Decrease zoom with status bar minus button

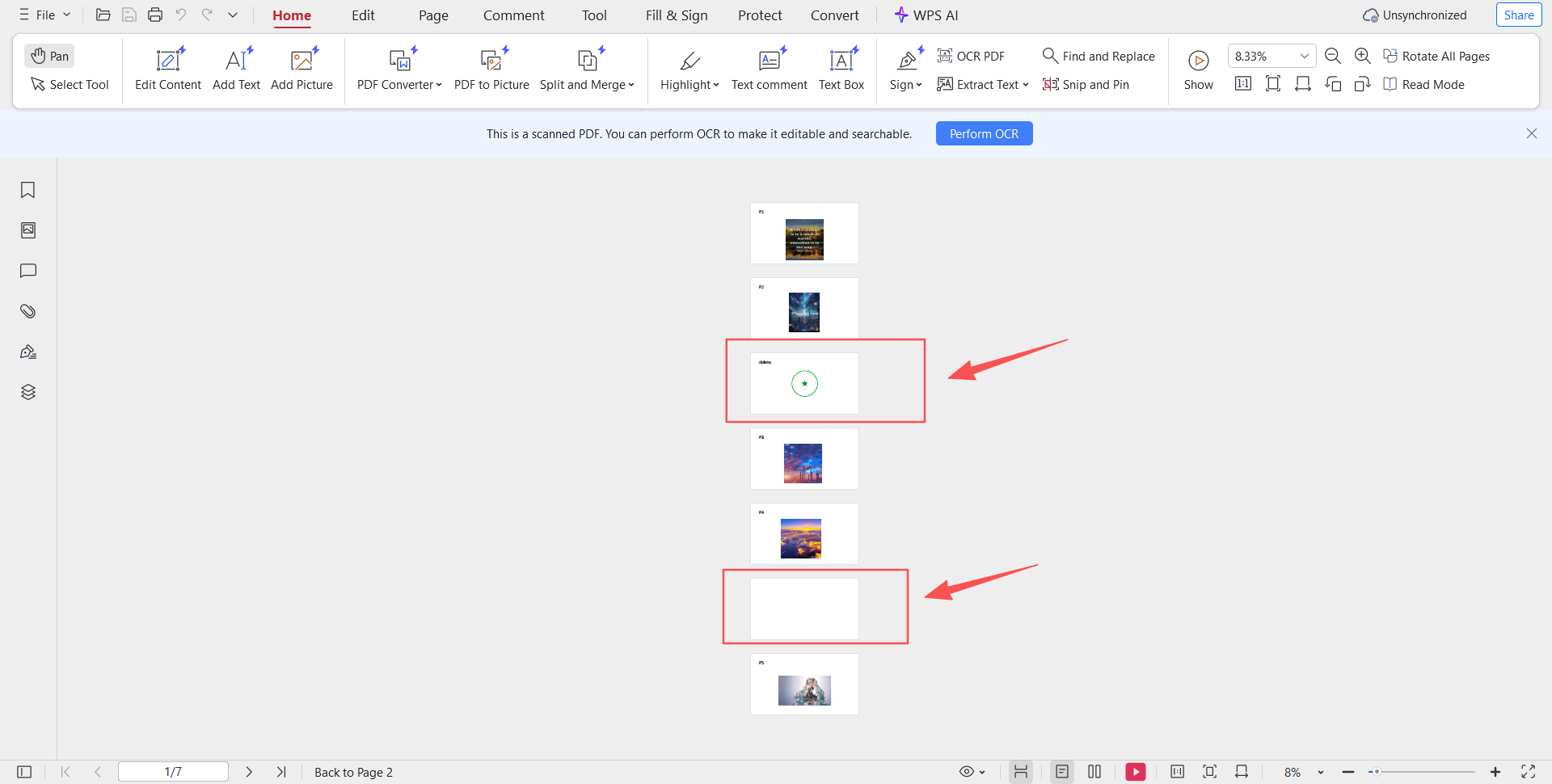tap(1347, 772)
